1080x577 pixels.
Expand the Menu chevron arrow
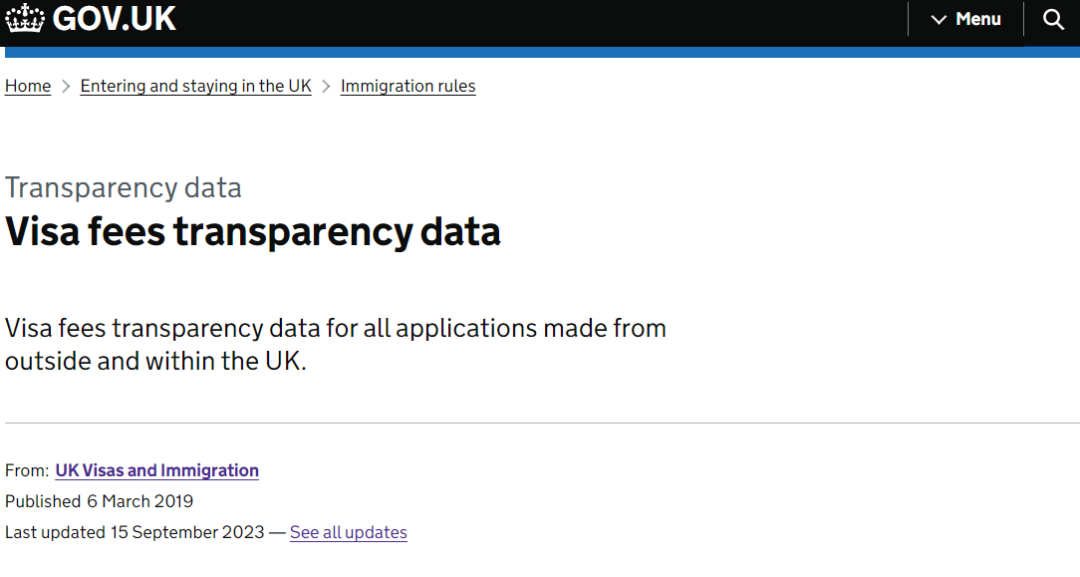pyautogui.click(x=938, y=20)
